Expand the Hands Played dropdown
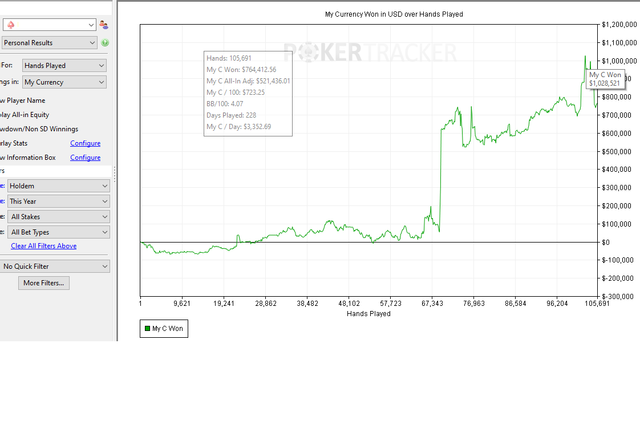 point(64,66)
